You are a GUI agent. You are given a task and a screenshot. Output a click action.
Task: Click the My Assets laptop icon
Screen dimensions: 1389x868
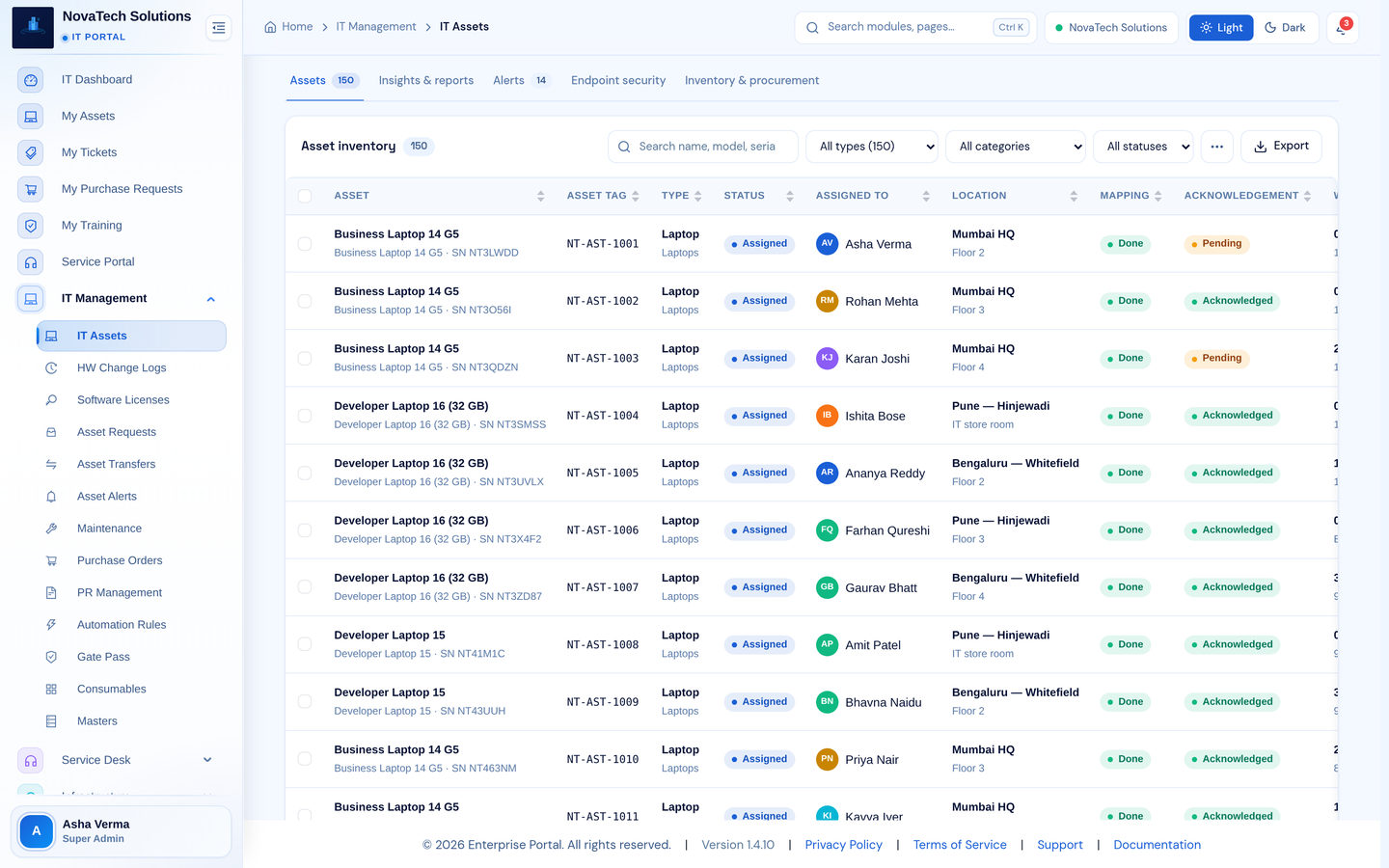click(x=31, y=117)
